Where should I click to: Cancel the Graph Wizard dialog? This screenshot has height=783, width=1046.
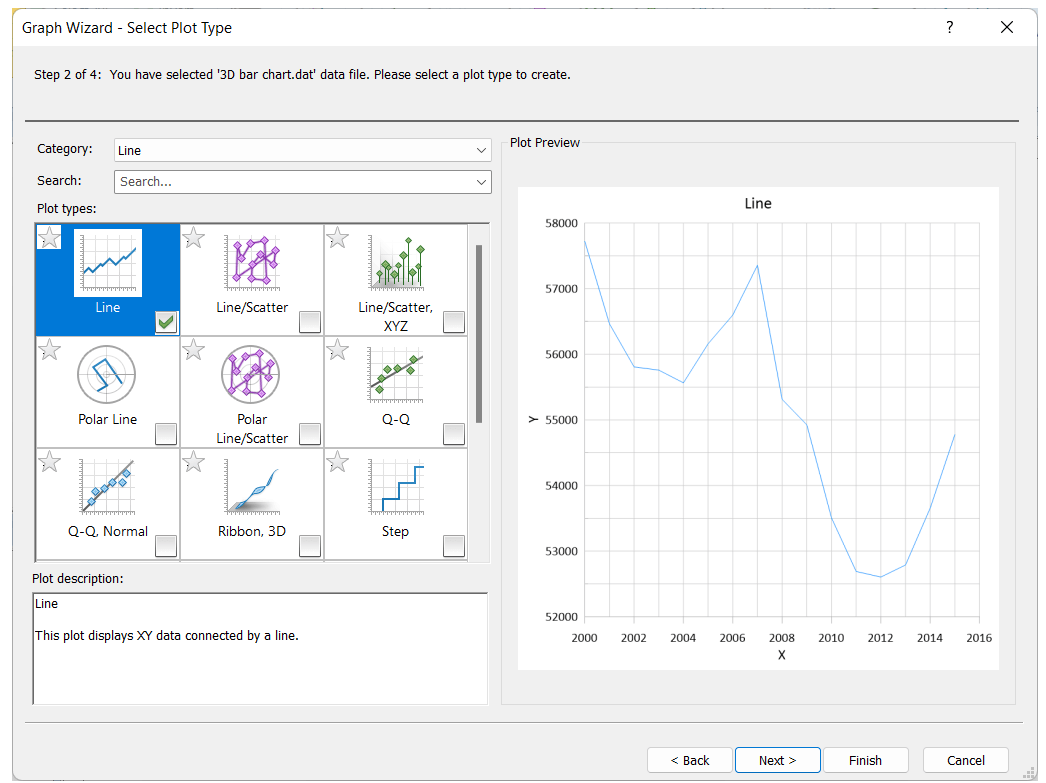click(x=965, y=760)
